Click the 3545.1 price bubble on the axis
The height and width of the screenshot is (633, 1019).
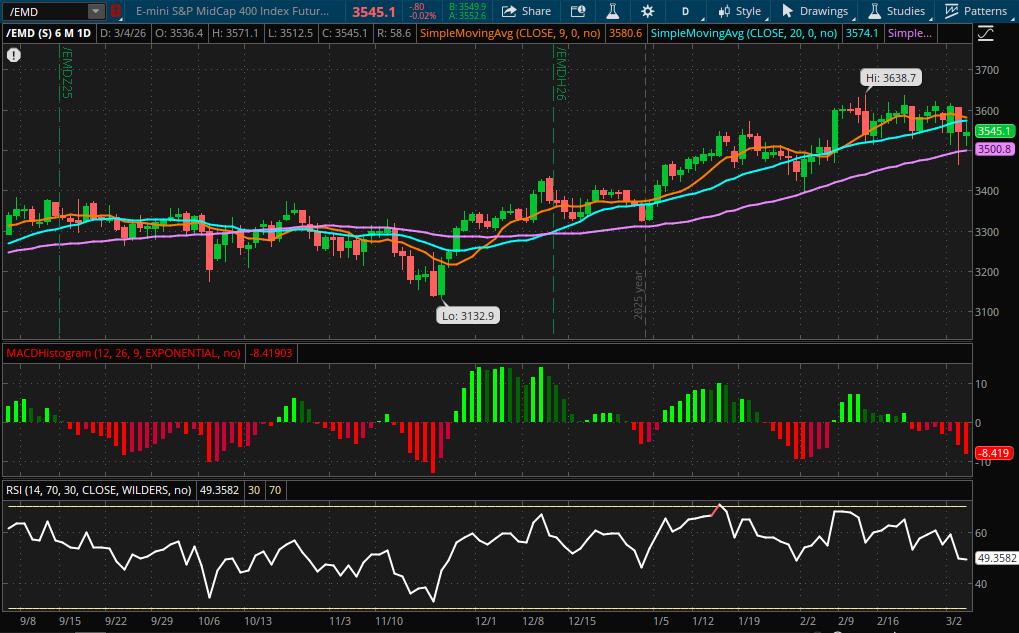point(997,131)
